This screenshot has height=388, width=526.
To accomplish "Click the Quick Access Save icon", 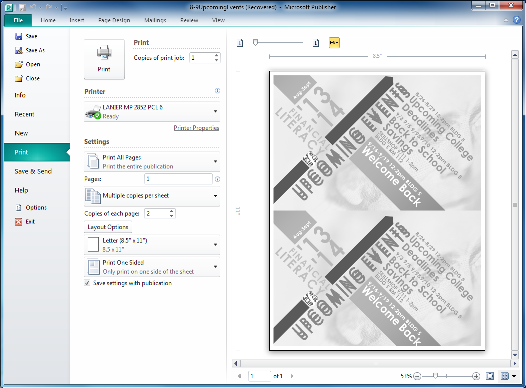I will (x=22, y=7).
